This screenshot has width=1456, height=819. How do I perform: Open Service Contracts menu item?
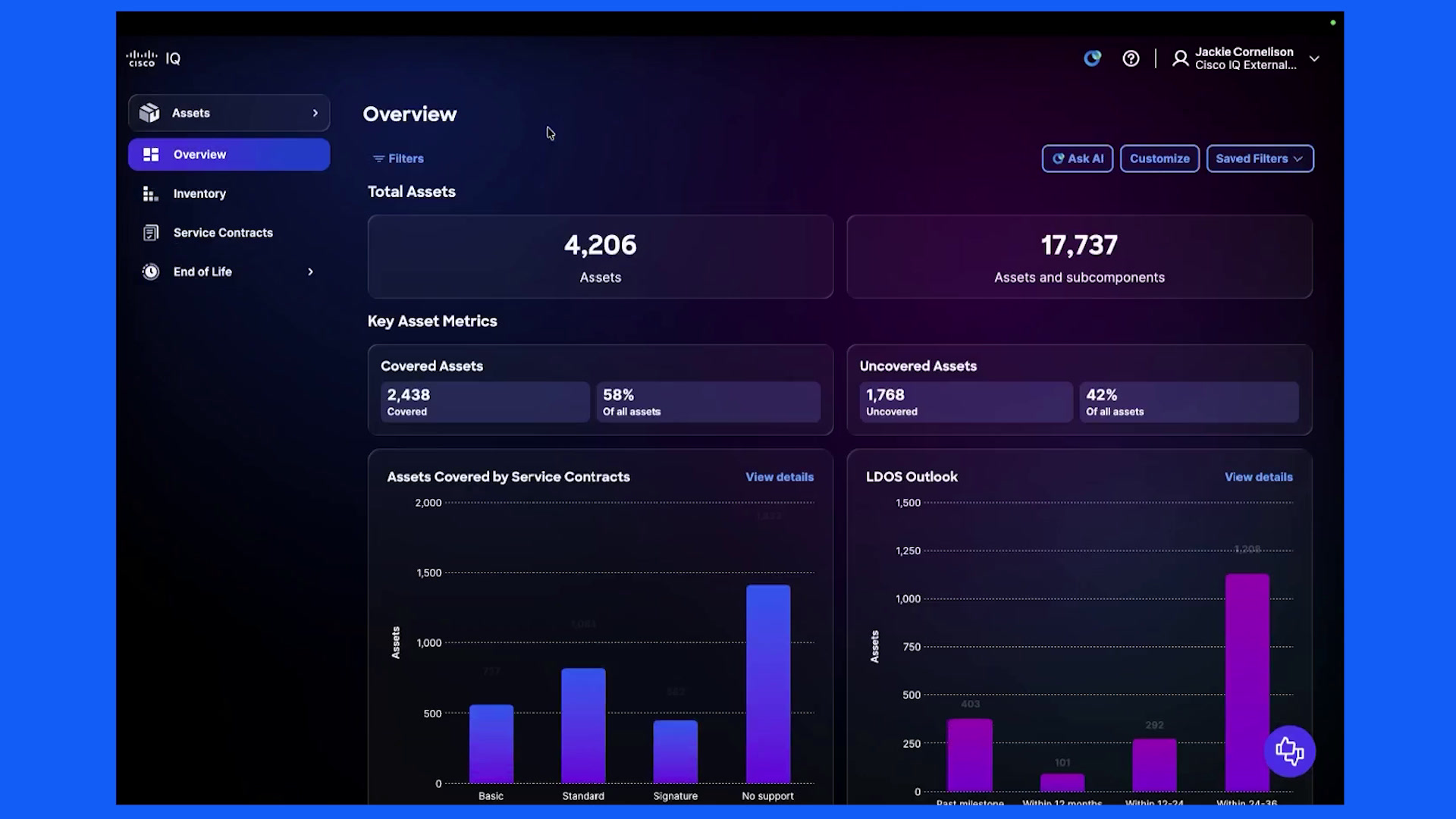[x=229, y=233]
